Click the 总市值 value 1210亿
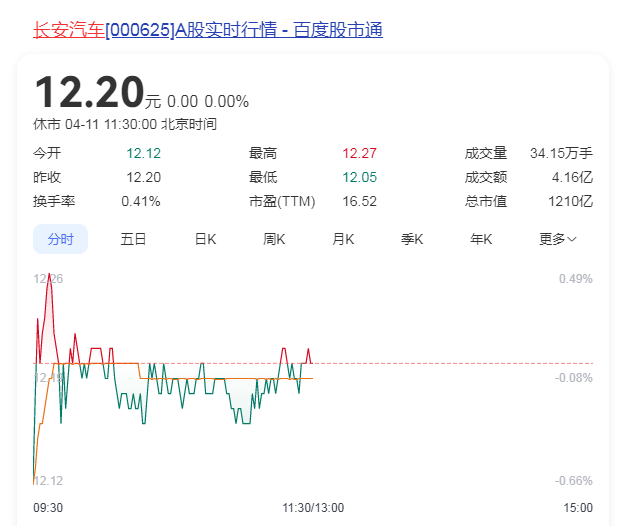This screenshot has height=526, width=621. [570, 201]
